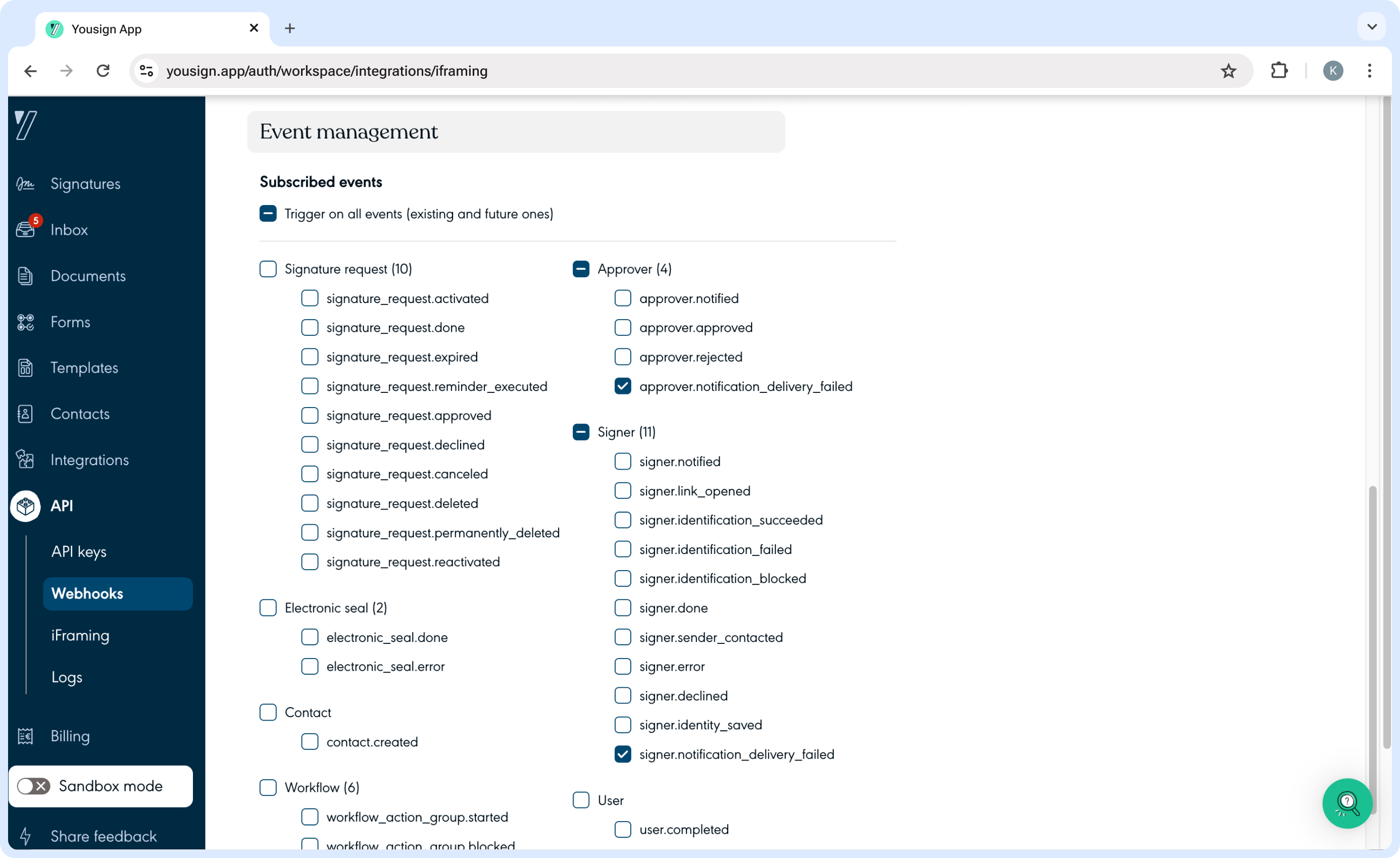This screenshot has width=1400, height=858.
Task: Open Contacts via its sidebar icon
Action: 25,414
